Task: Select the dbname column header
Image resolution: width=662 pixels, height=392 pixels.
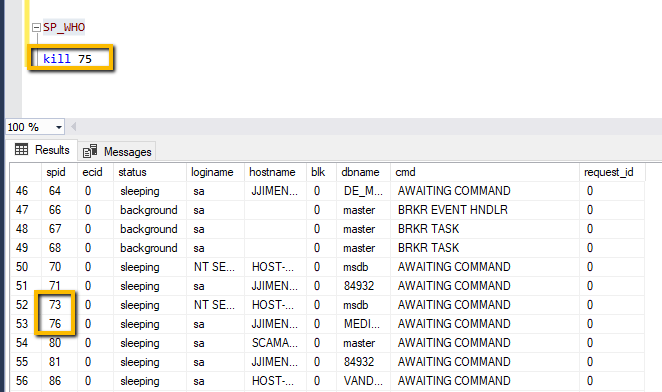Action: point(363,172)
